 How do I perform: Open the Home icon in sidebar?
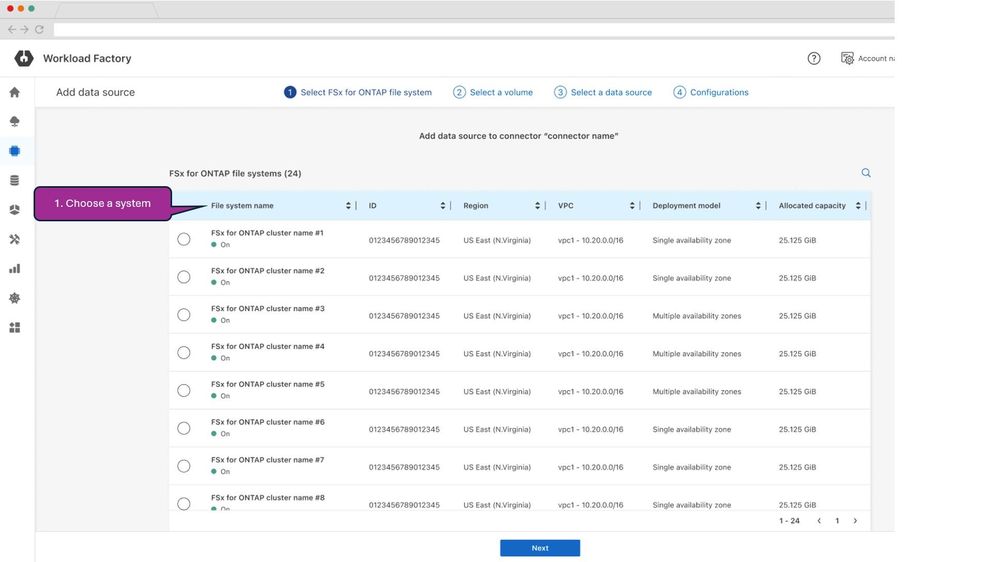[14, 92]
